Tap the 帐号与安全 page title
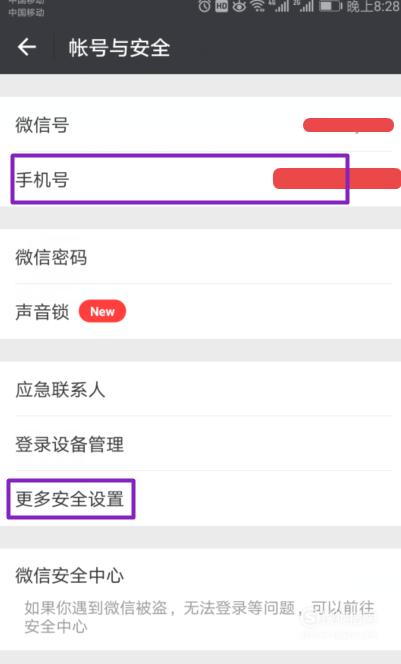401x664 pixels. [x=119, y=47]
